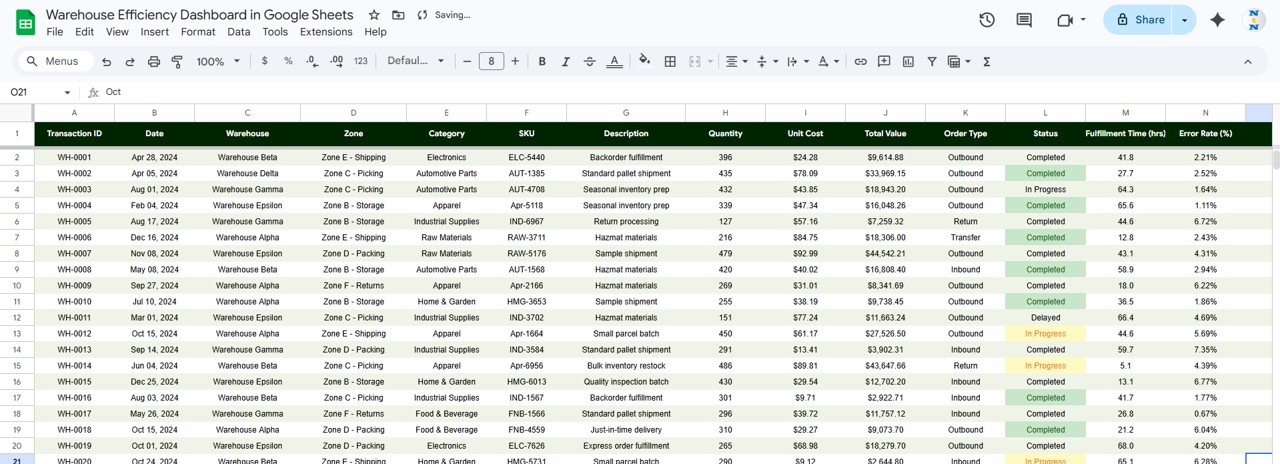Insert a comment from the toolbar
1280x464 pixels.
[x=884, y=61]
